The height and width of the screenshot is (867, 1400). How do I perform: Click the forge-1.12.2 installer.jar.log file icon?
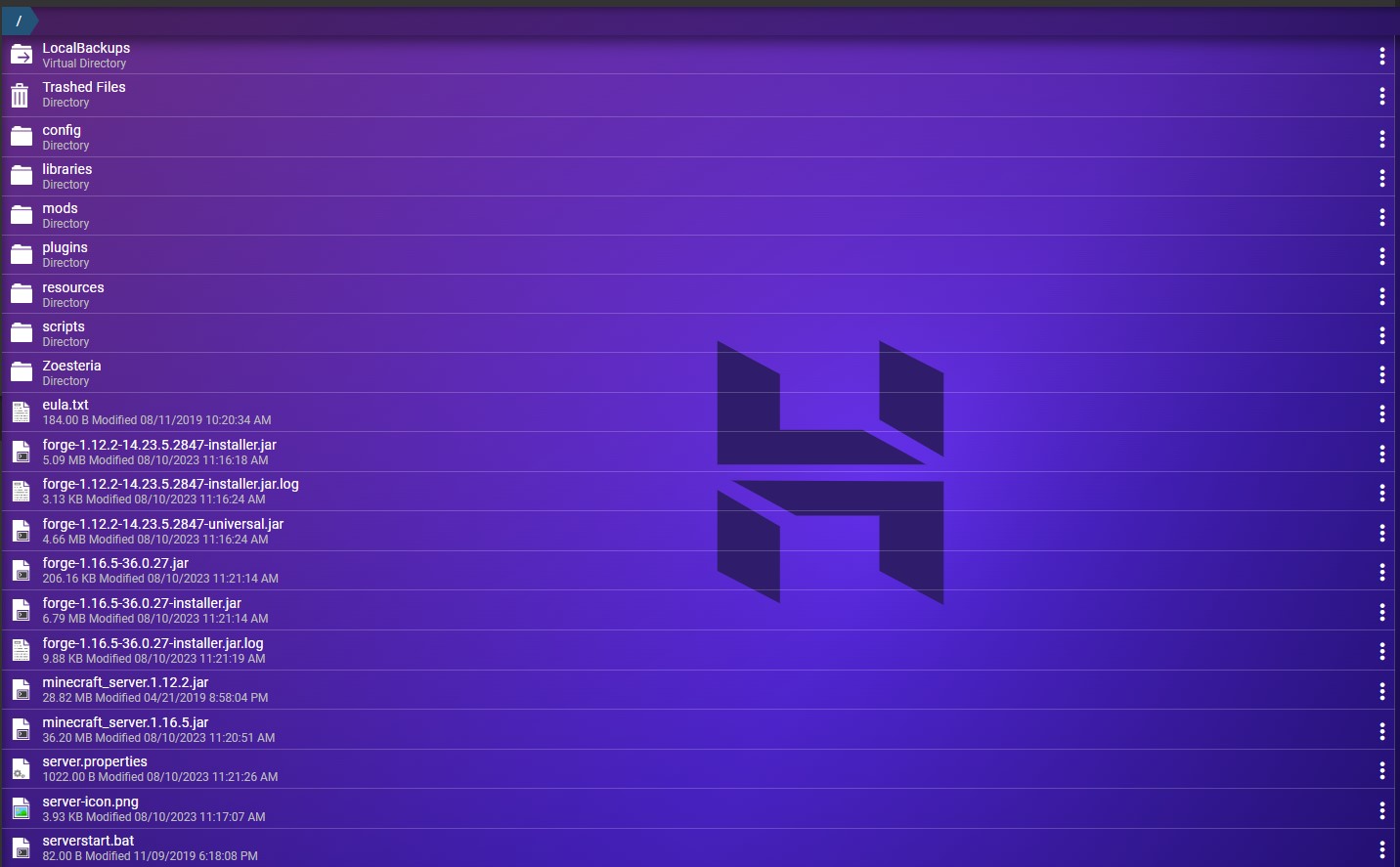coord(22,492)
